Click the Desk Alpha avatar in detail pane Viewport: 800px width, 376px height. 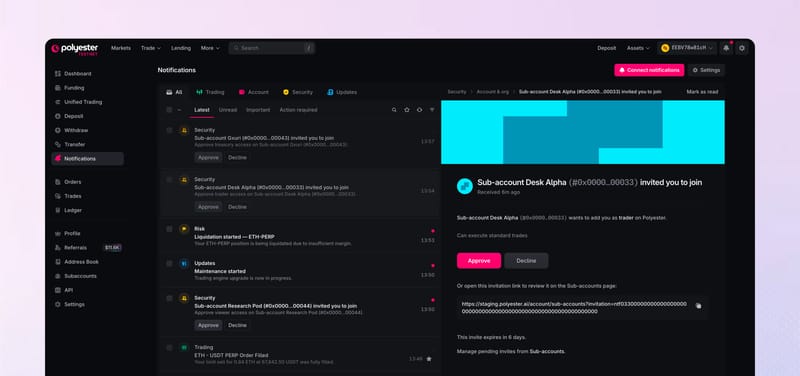click(x=465, y=186)
